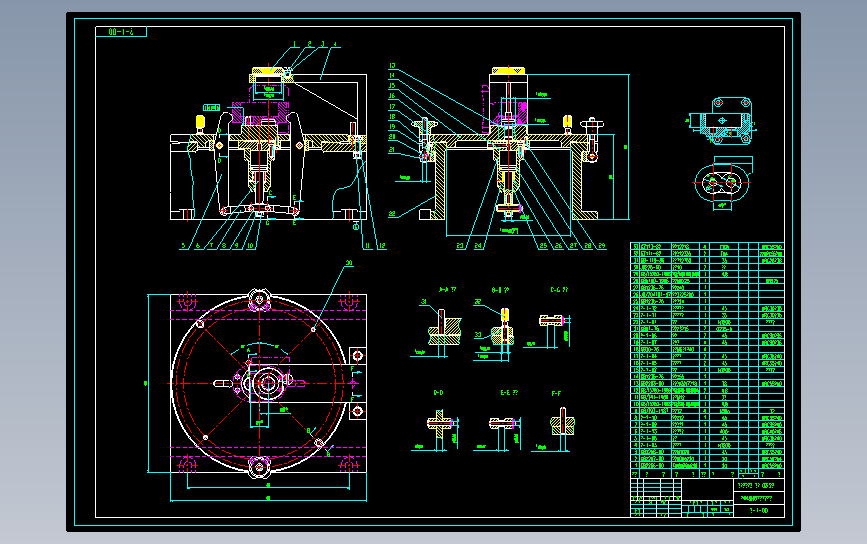Select balloon number 12 below front view

pyautogui.click(x=382, y=246)
